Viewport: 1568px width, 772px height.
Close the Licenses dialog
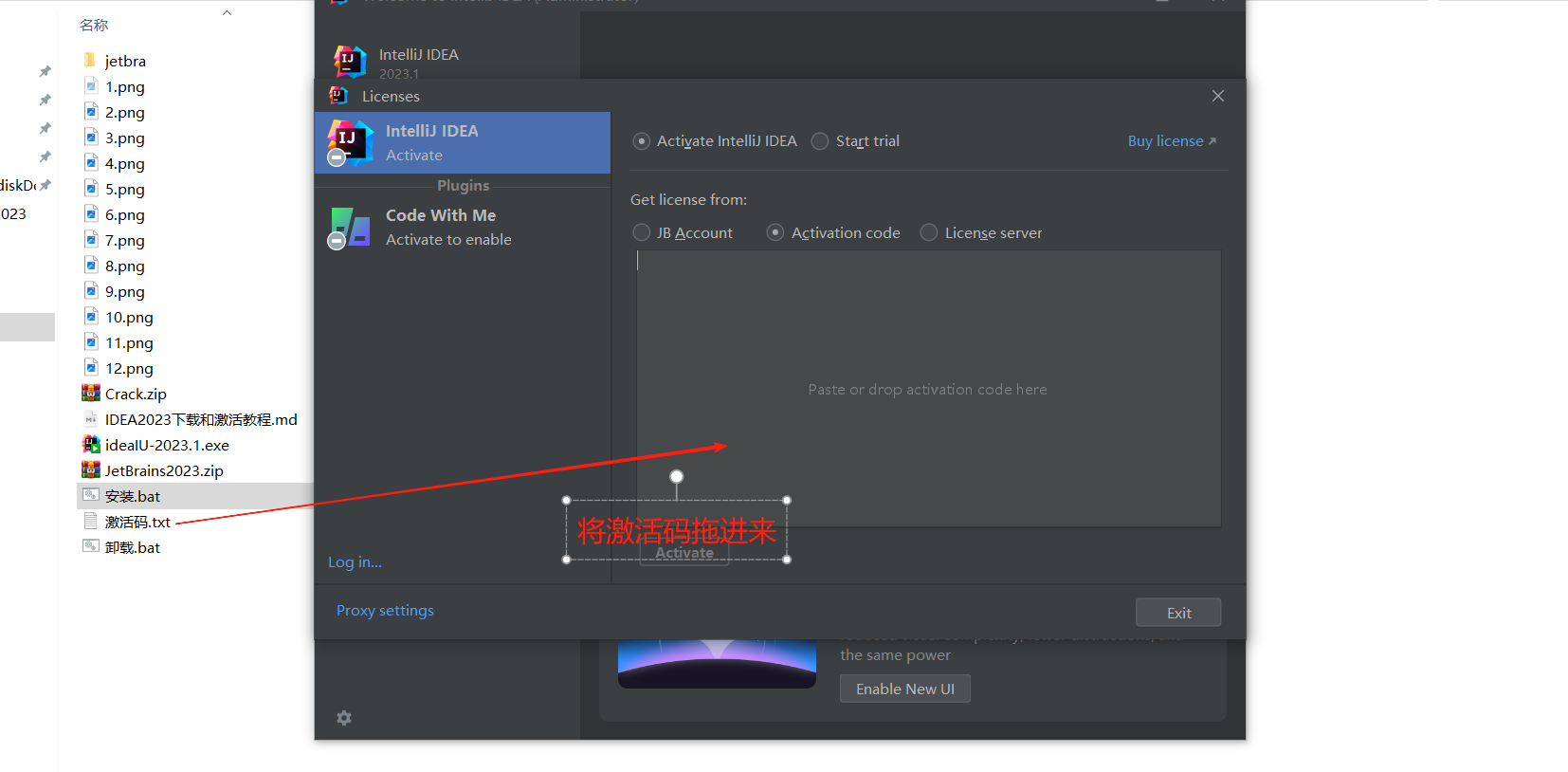tap(1218, 96)
